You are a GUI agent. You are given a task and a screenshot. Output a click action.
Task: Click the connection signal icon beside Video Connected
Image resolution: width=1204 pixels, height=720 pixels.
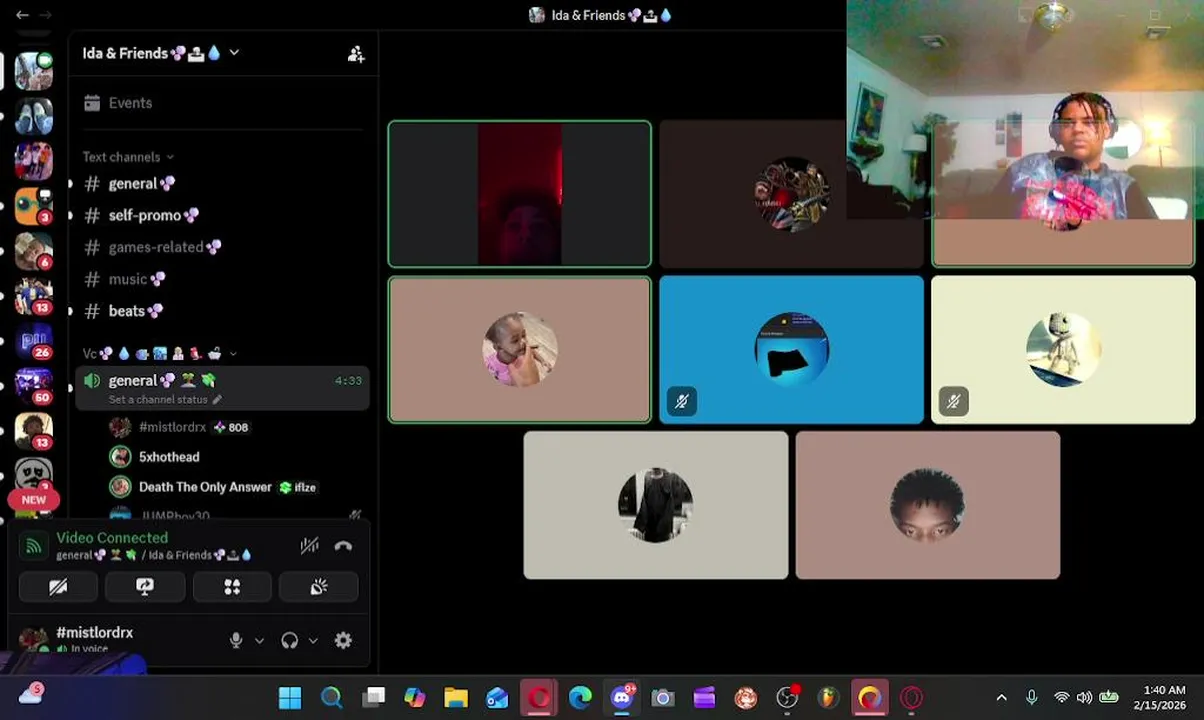(x=33, y=546)
